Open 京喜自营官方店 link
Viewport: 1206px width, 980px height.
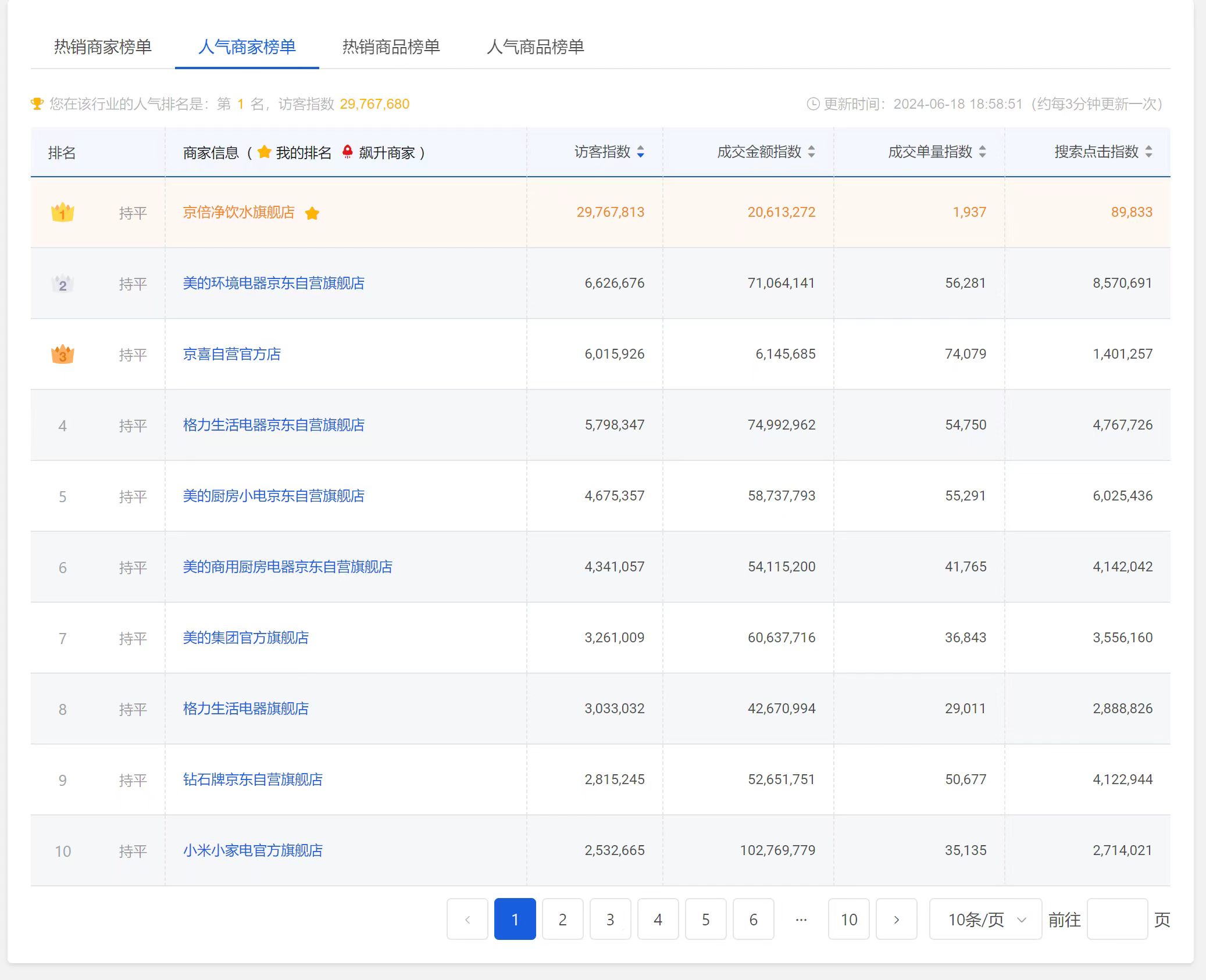tap(232, 354)
